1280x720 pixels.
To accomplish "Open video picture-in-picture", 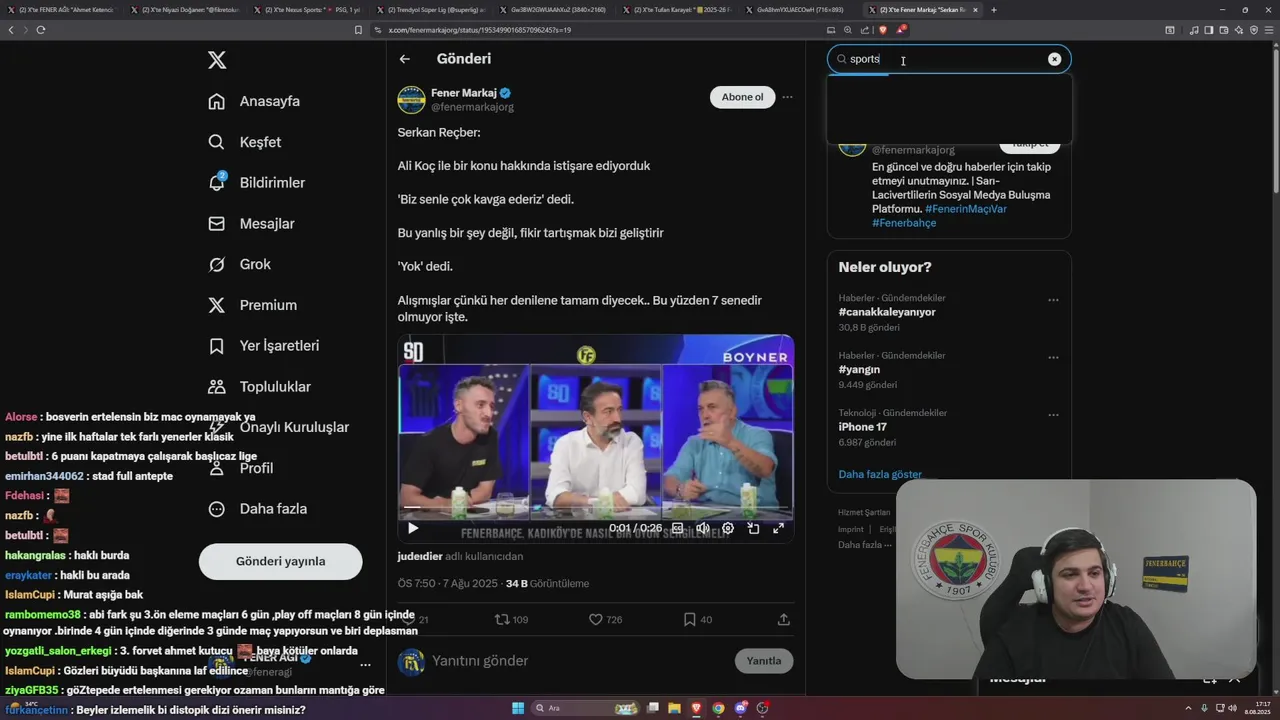I will 753,528.
